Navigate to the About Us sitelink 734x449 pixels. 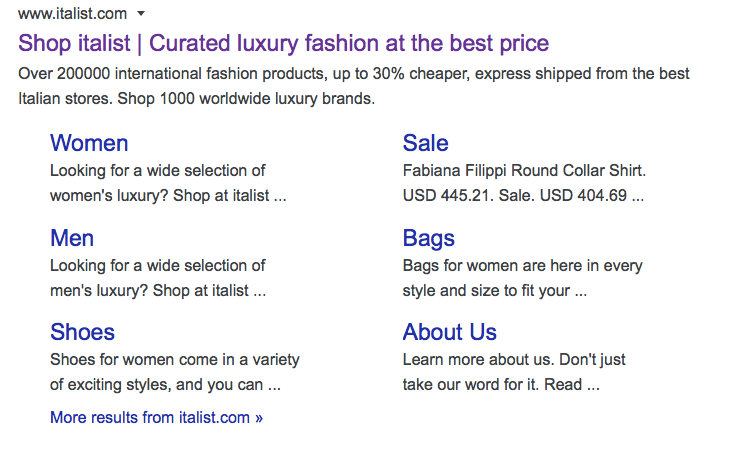(x=449, y=332)
